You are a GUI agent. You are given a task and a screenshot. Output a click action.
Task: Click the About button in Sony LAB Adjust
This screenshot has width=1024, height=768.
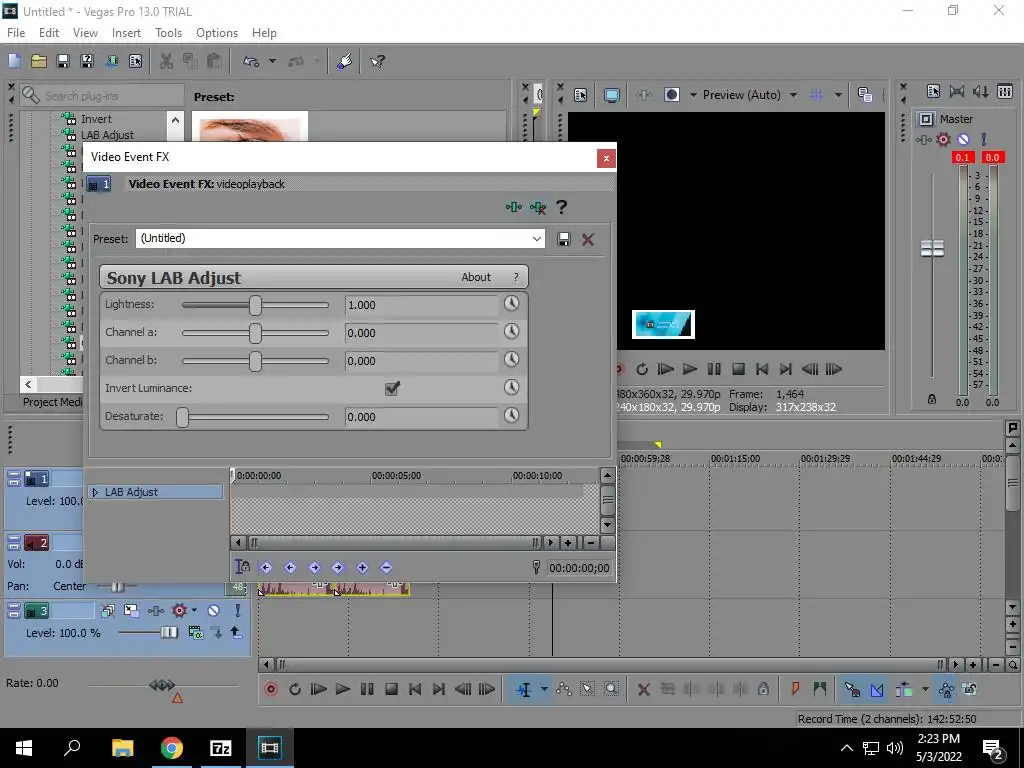[476, 278]
